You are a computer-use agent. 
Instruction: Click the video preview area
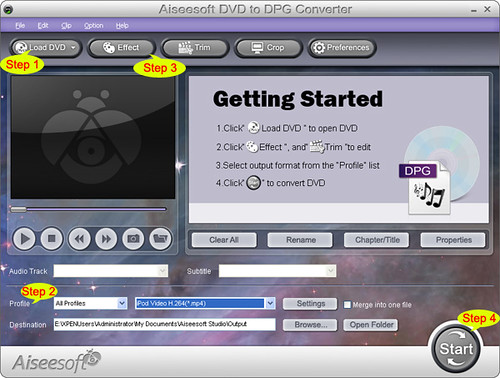point(93,137)
